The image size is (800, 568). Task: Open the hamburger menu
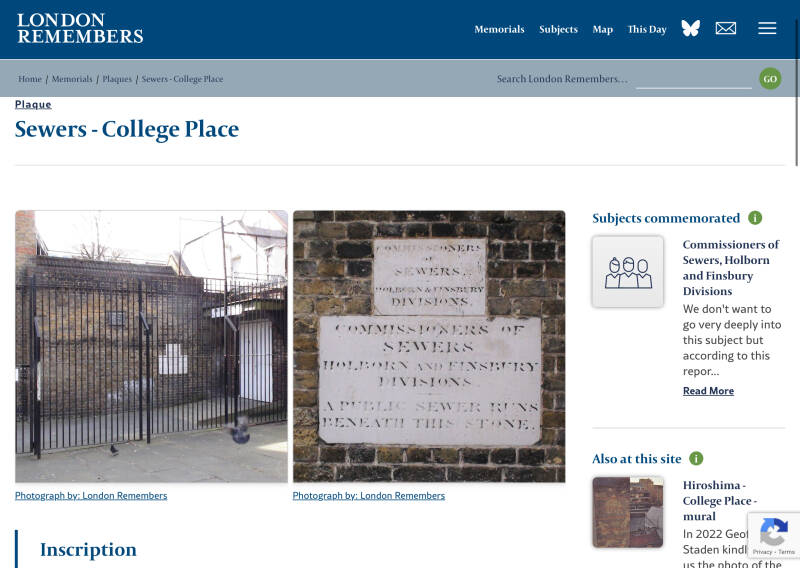tap(767, 28)
